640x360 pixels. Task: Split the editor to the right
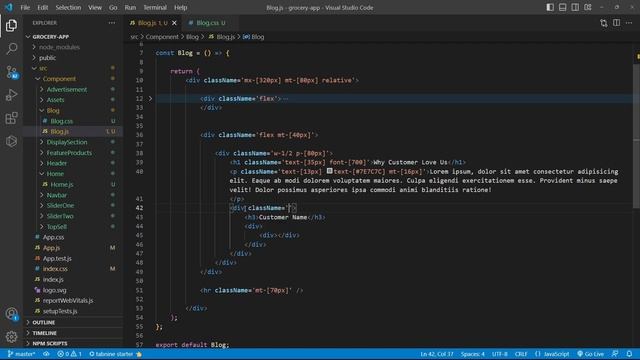click(x=616, y=23)
